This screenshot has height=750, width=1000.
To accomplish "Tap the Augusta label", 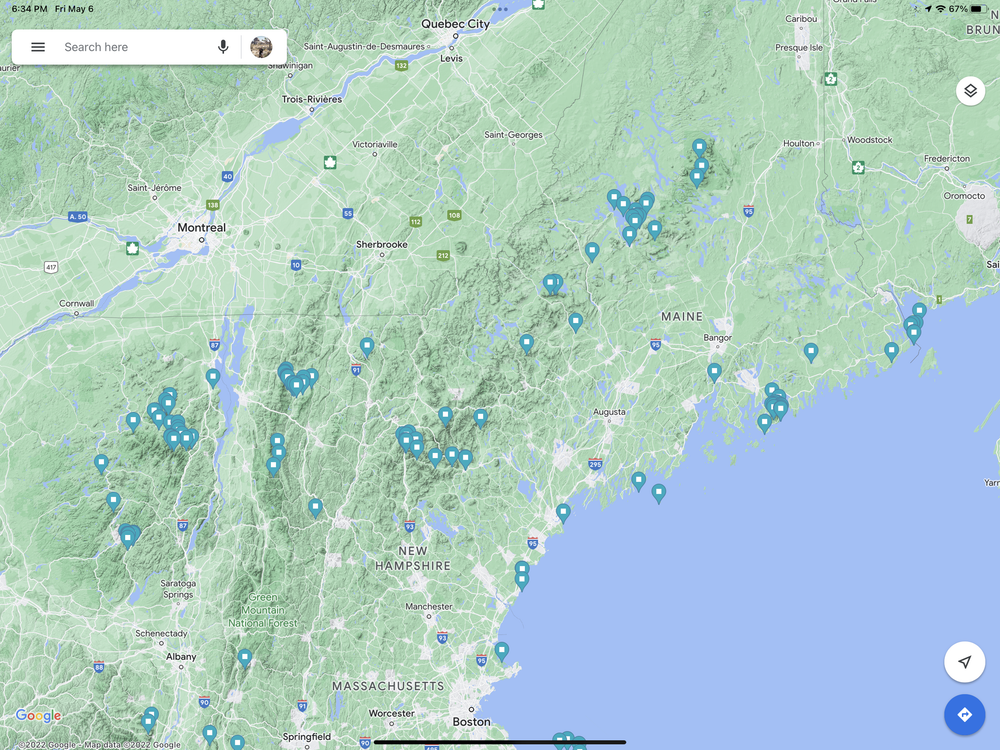I will 609,412.
